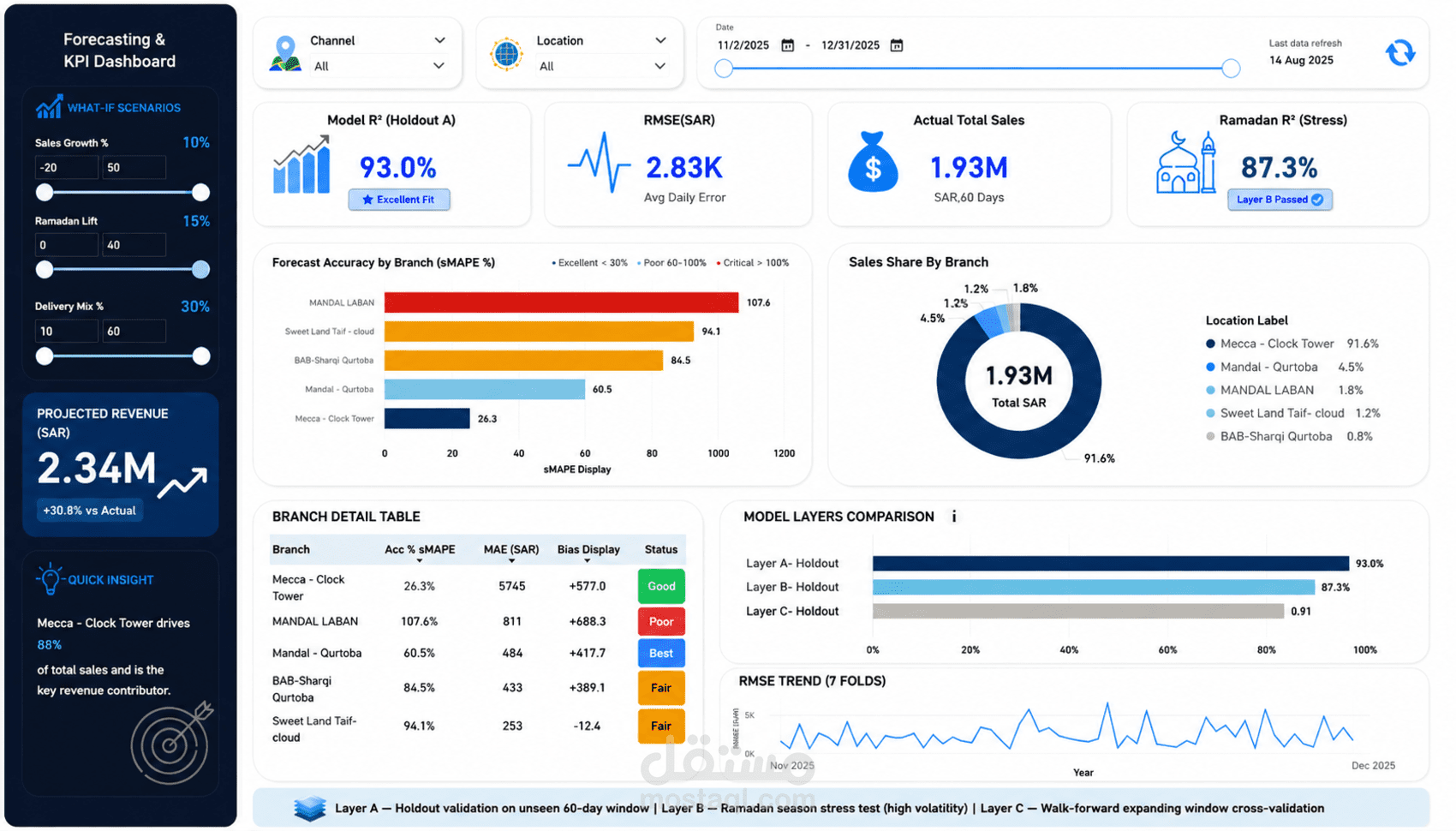Click the Ramadan Lift maximum 40 field
Screen dimensions: 1456x831
click(x=134, y=245)
